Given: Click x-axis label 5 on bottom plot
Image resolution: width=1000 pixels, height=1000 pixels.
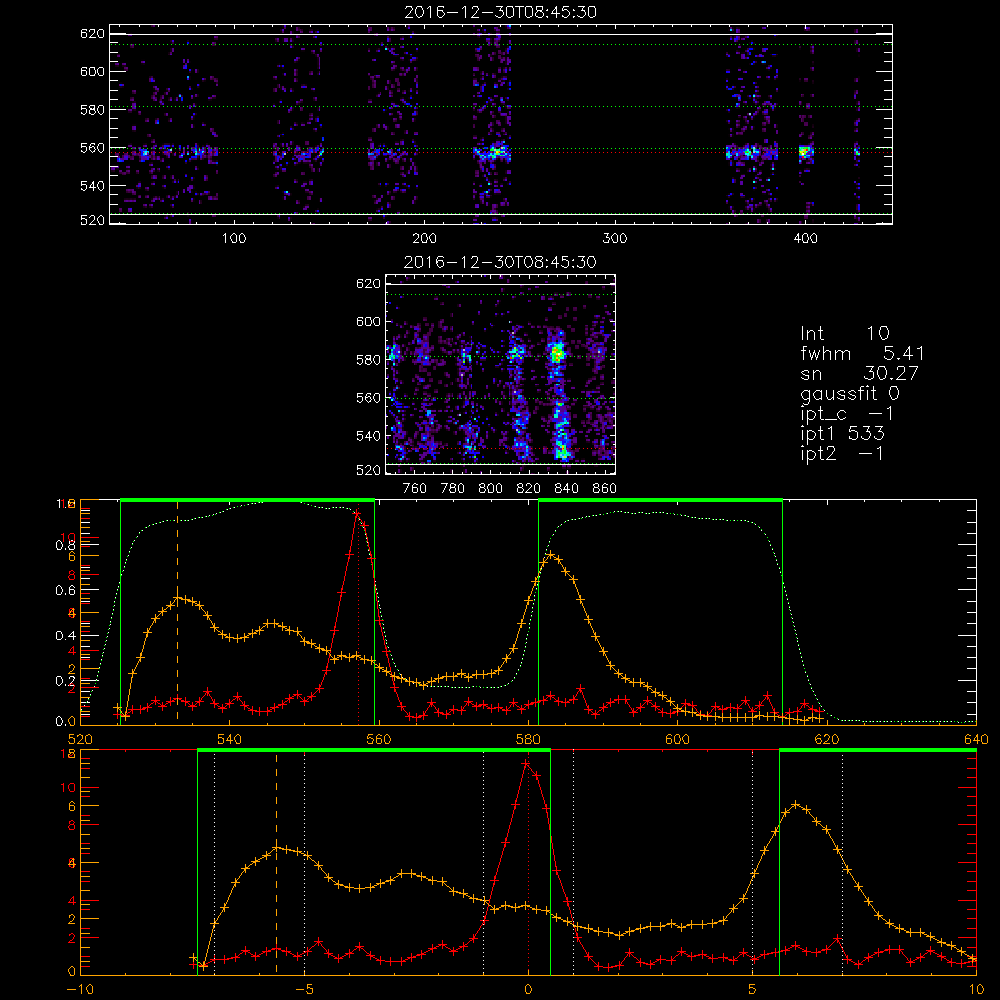Looking at the screenshot, I should [x=752, y=989].
